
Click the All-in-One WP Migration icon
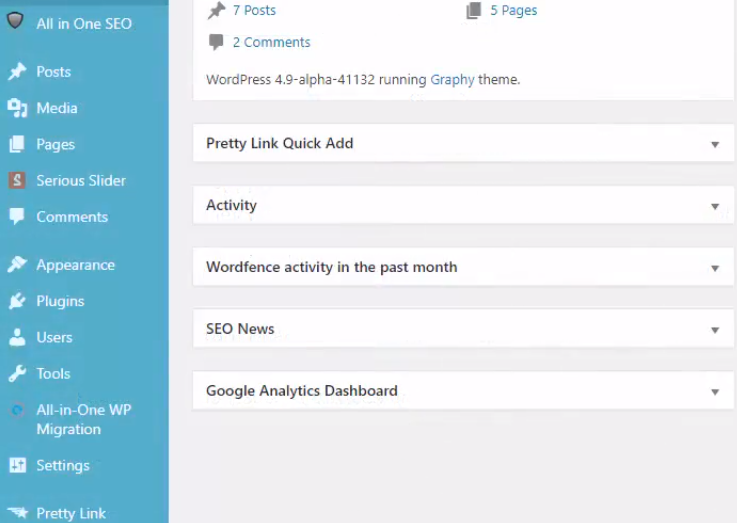point(17,411)
